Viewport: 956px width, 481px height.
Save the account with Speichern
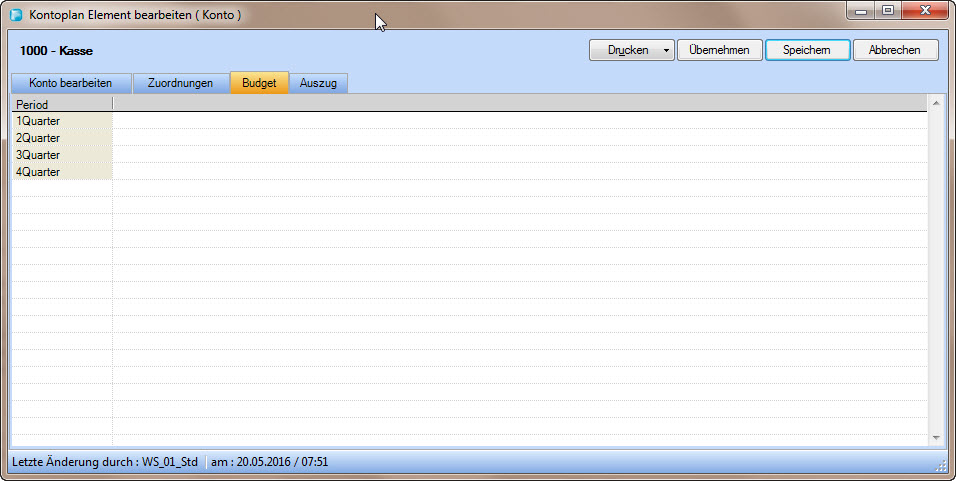click(807, 50)
